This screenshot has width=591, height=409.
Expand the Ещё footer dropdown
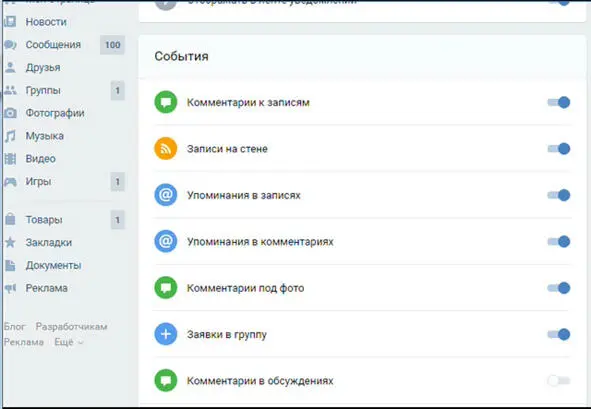69,342
